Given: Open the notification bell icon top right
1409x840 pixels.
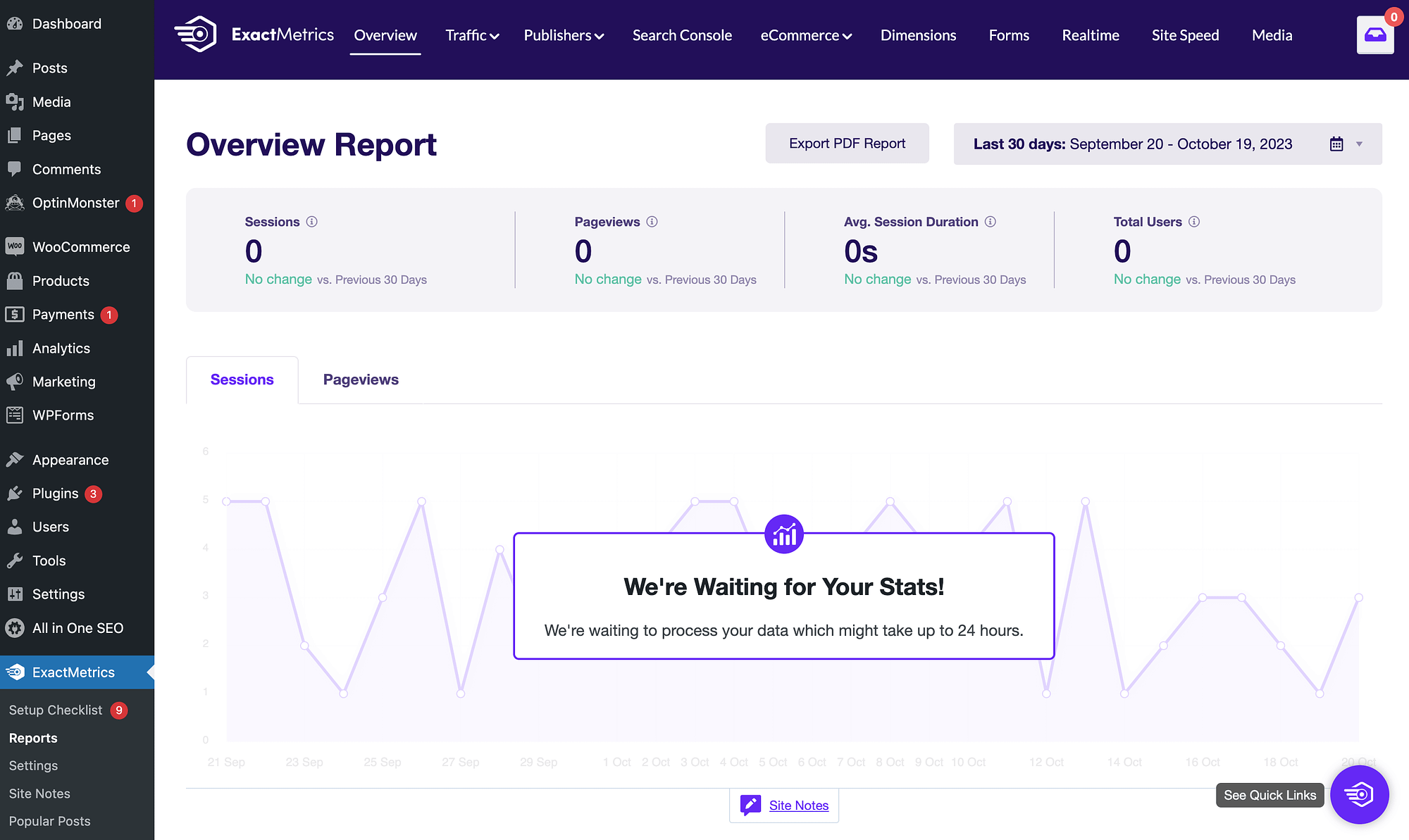Looking at the screenshot, I should [1375, 35].
